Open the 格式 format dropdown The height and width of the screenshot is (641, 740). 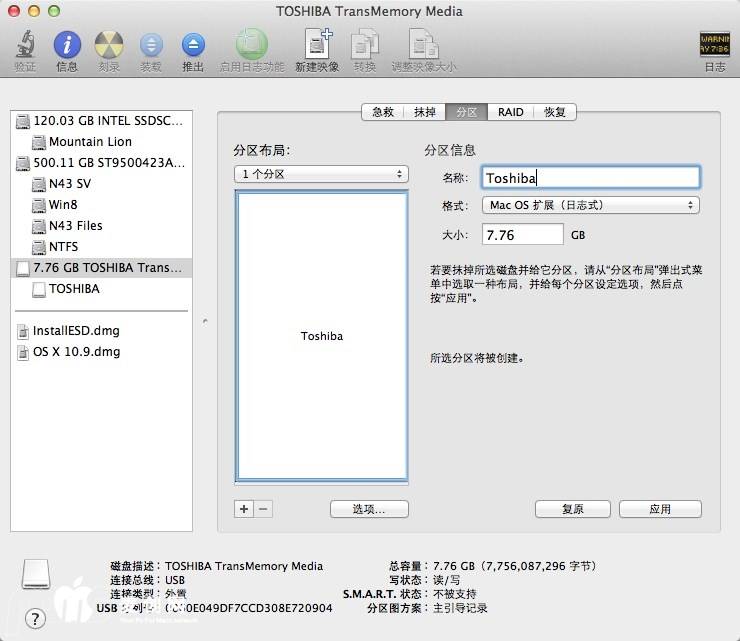(x=590, y=205)
